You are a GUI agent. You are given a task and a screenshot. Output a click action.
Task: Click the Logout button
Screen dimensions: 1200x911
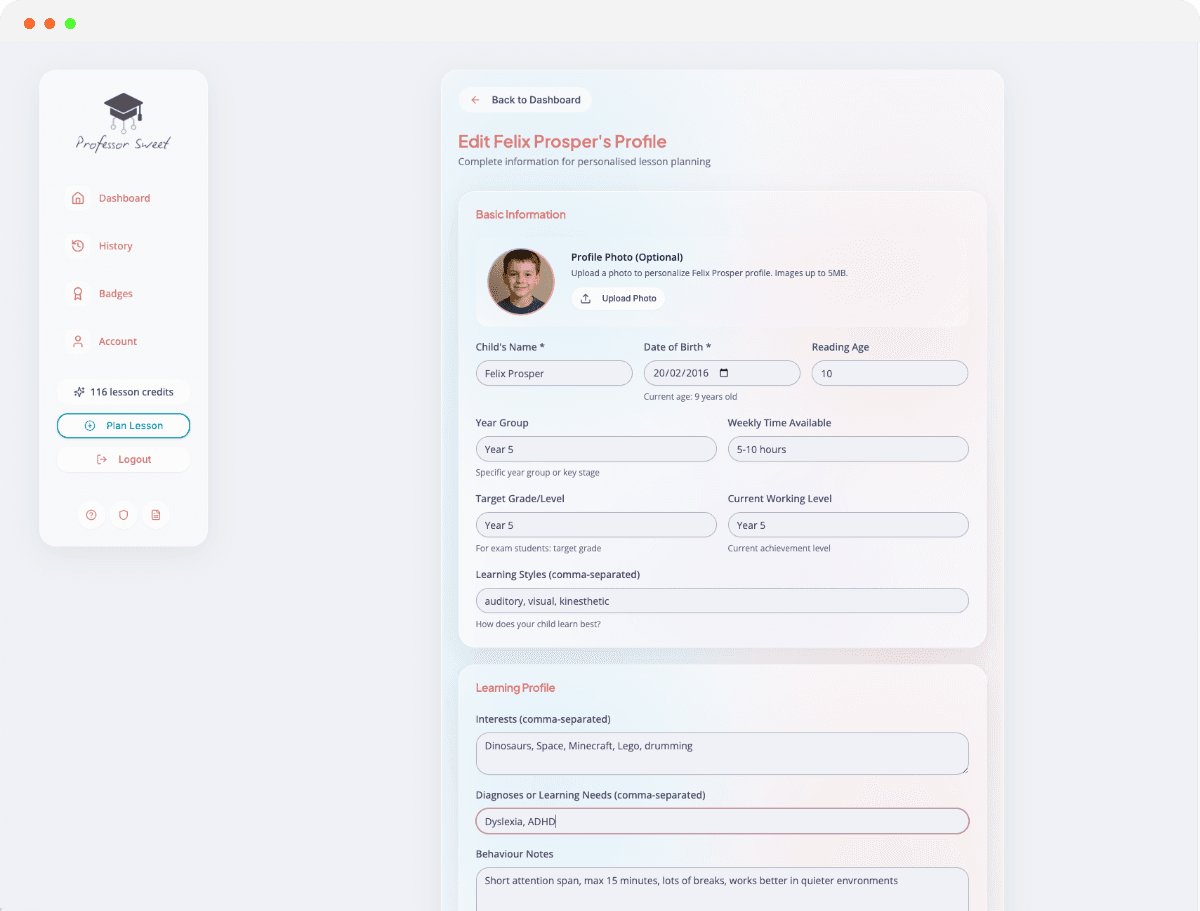[x=123, y=459]
